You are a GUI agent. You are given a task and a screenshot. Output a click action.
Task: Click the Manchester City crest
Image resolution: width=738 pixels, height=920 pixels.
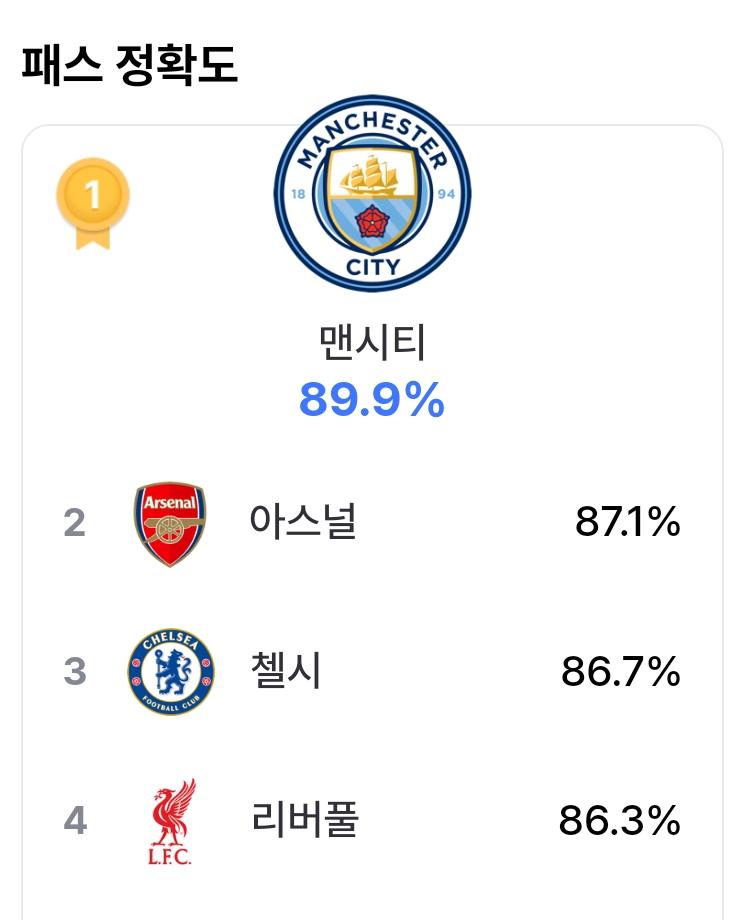coord(372,193)
